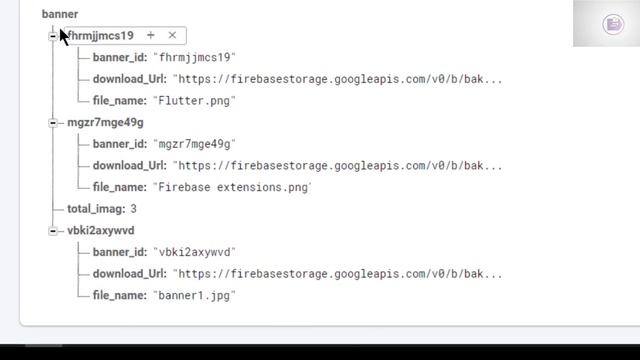Image resolution: width=640 pixels, height=360 pixels.
Task: Select the fhrmjjmcs19 key label
Action: [x=100, y=36]
